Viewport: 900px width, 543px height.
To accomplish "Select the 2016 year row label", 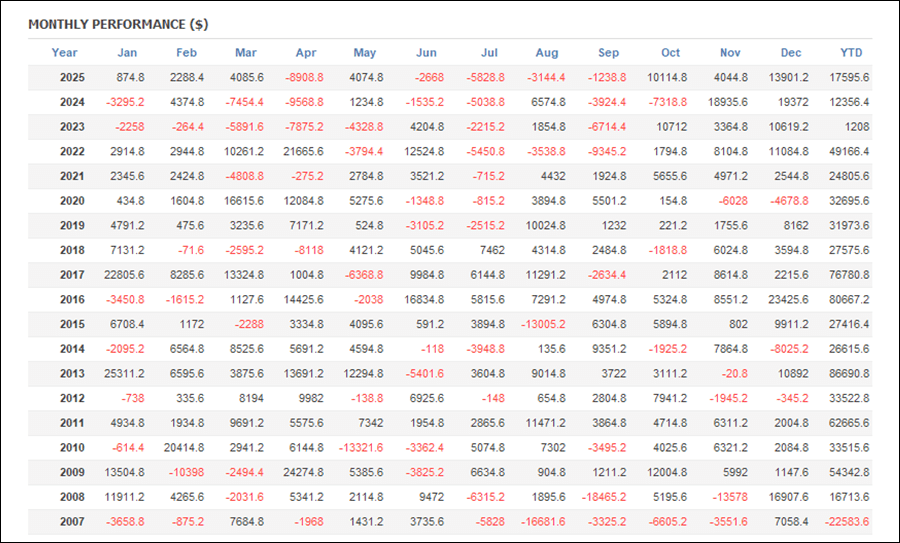I will coord(70,300).
